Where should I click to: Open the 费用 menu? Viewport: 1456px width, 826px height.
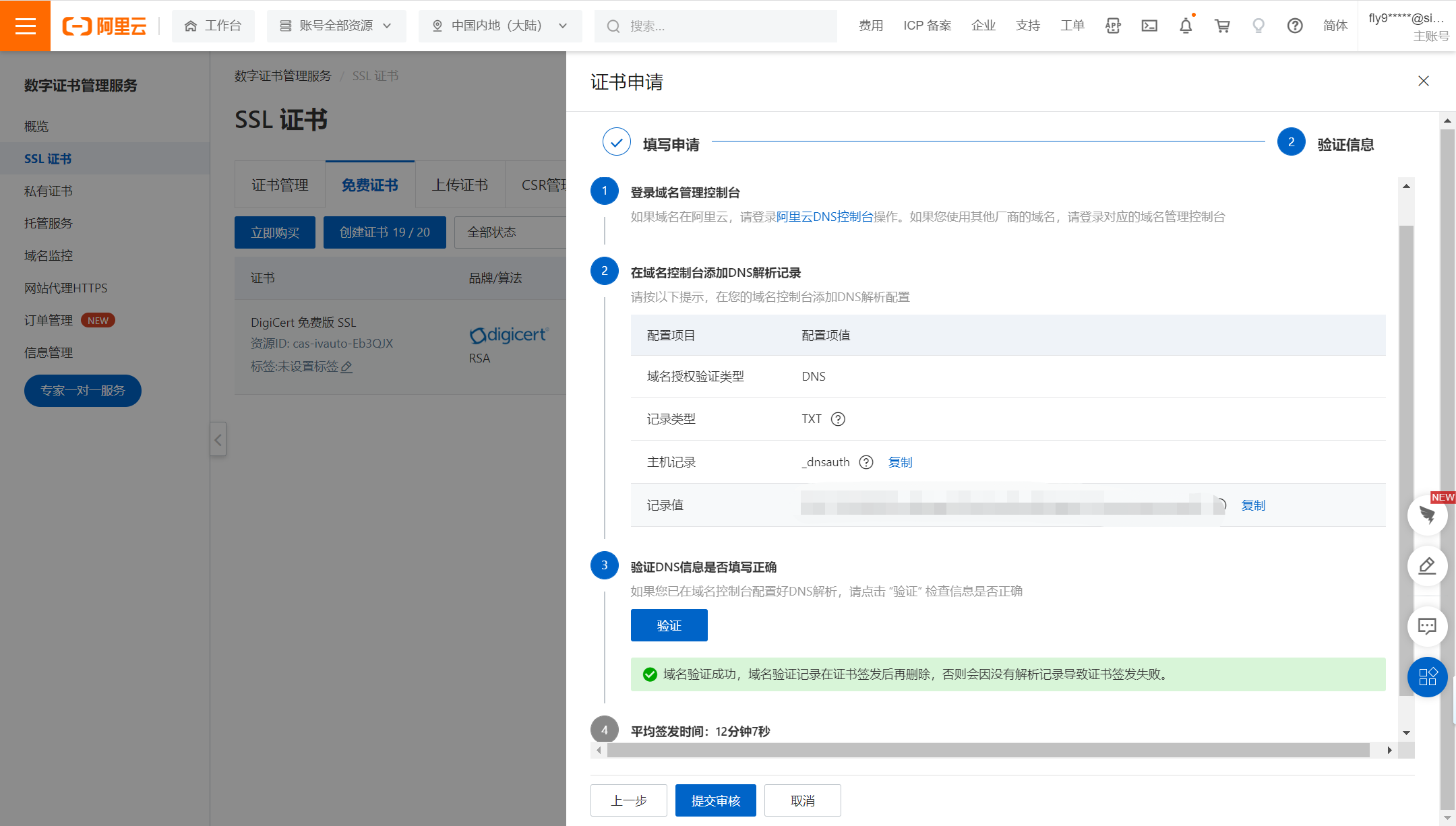click(871, 26)
